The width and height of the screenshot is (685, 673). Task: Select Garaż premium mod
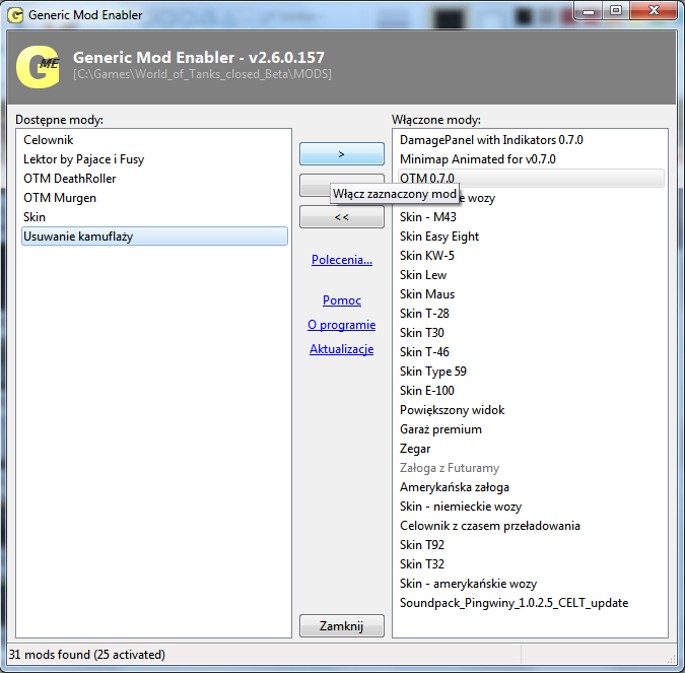click(531, 429)
